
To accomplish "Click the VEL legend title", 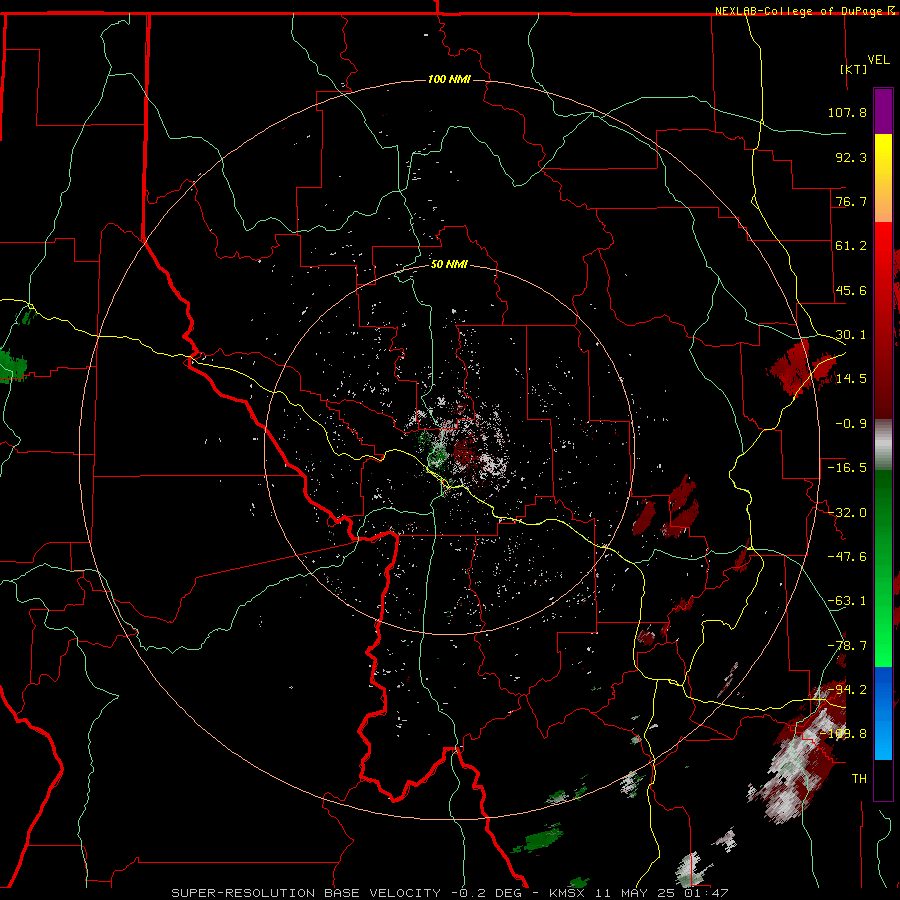I will (878, 60).
